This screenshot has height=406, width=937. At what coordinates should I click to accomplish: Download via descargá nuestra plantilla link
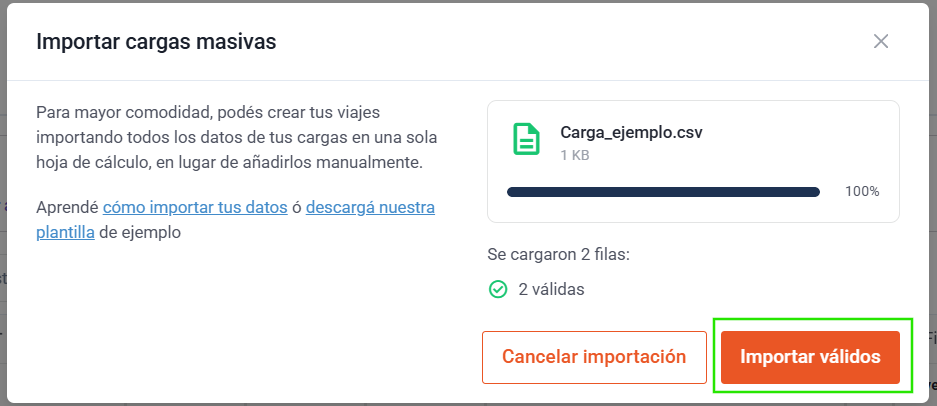(x=235, y=219)
